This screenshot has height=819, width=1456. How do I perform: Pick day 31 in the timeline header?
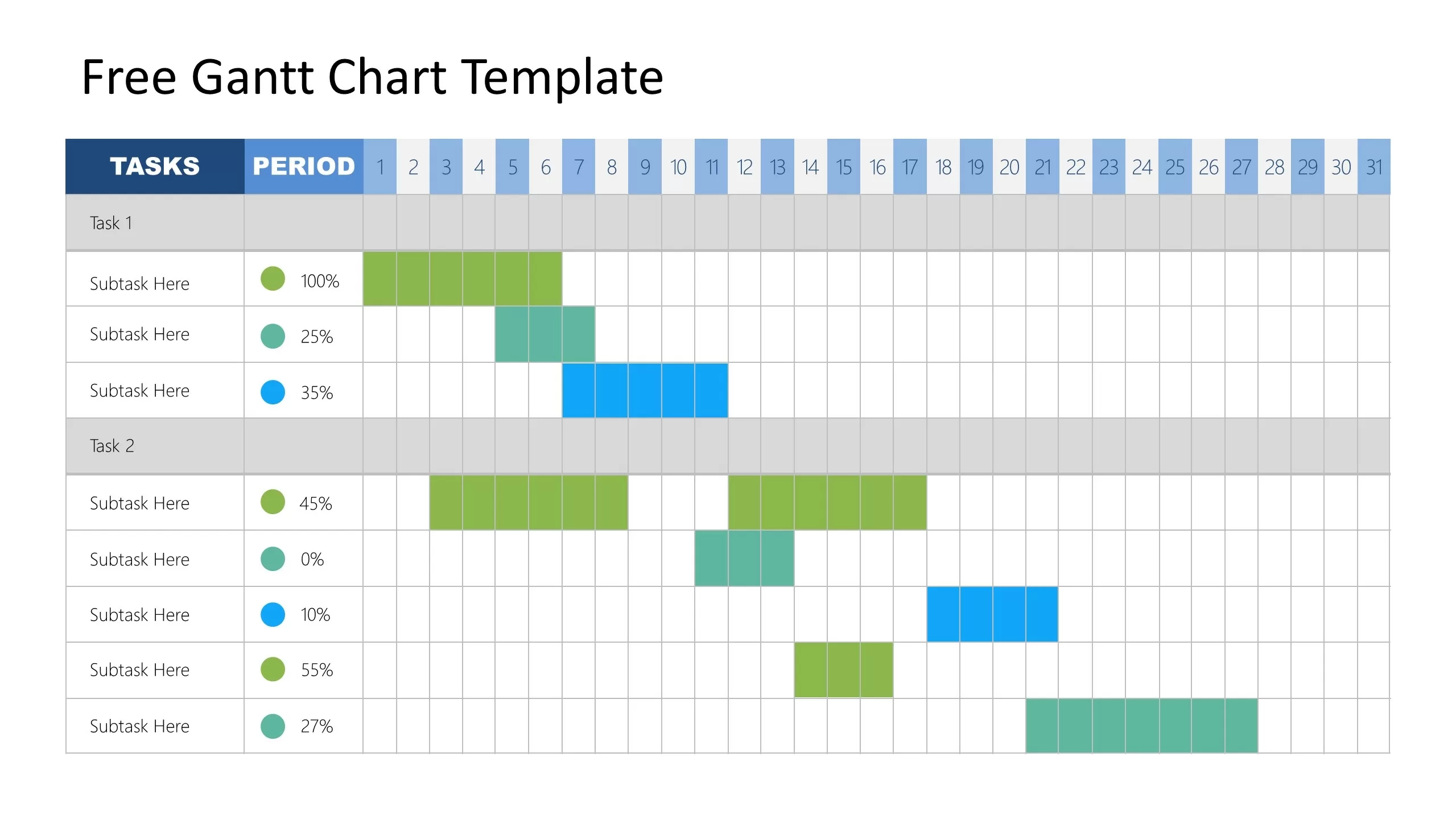1374,167
